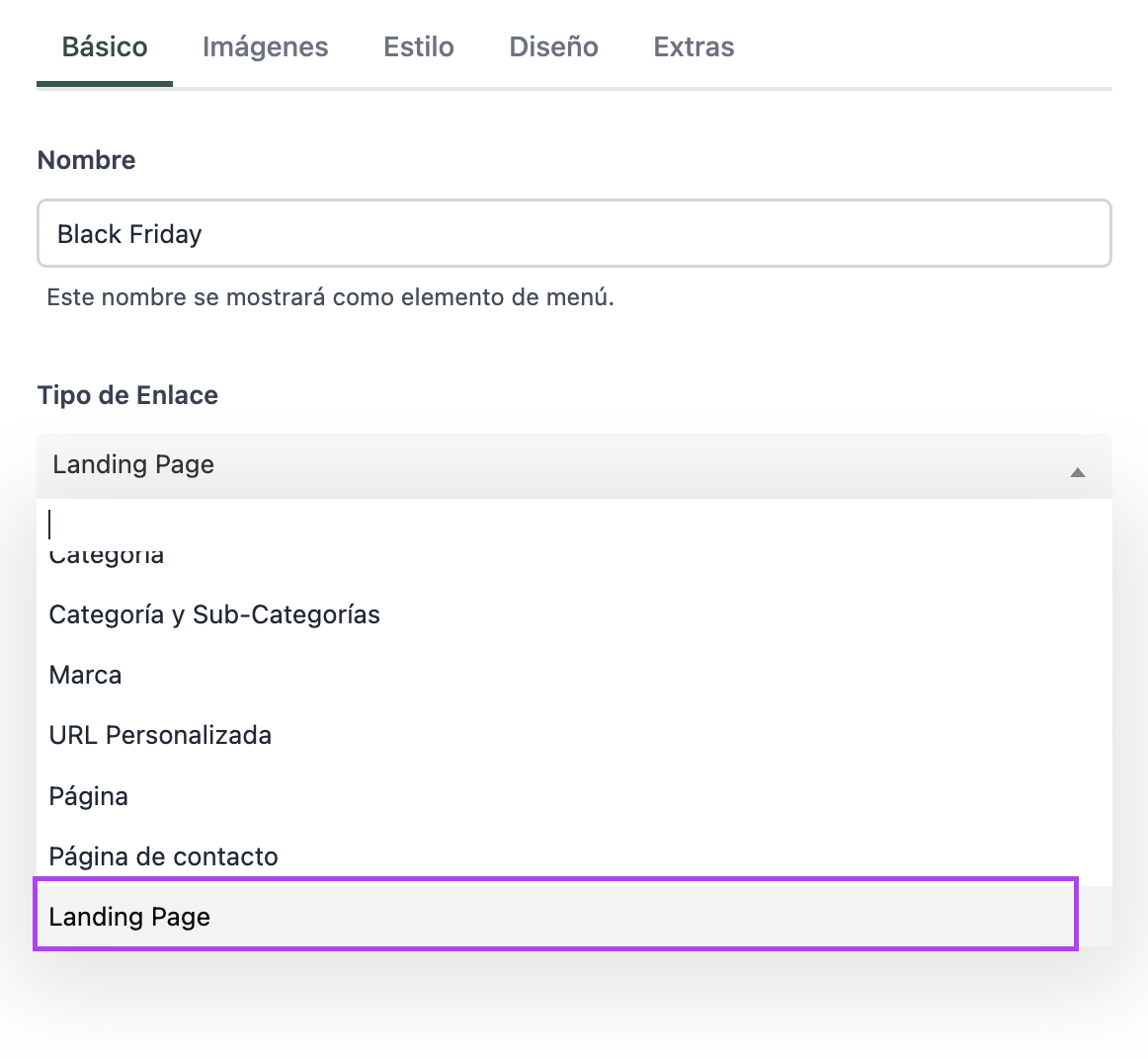1148x1059 pixels.
Task: Click the Nombre field label
Action: (86, 160)
